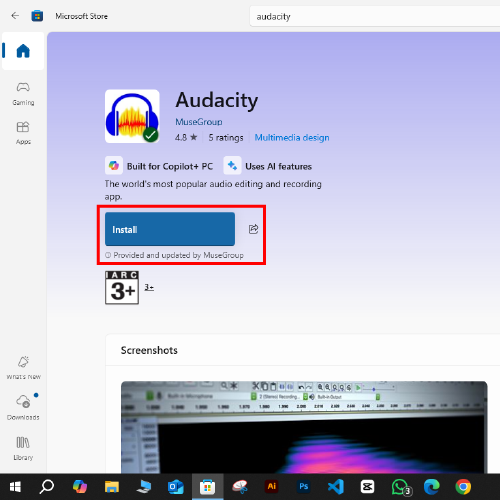500x500 pixels.
Task: Open File Explorer from taskbar
Action: coord(112,487)
